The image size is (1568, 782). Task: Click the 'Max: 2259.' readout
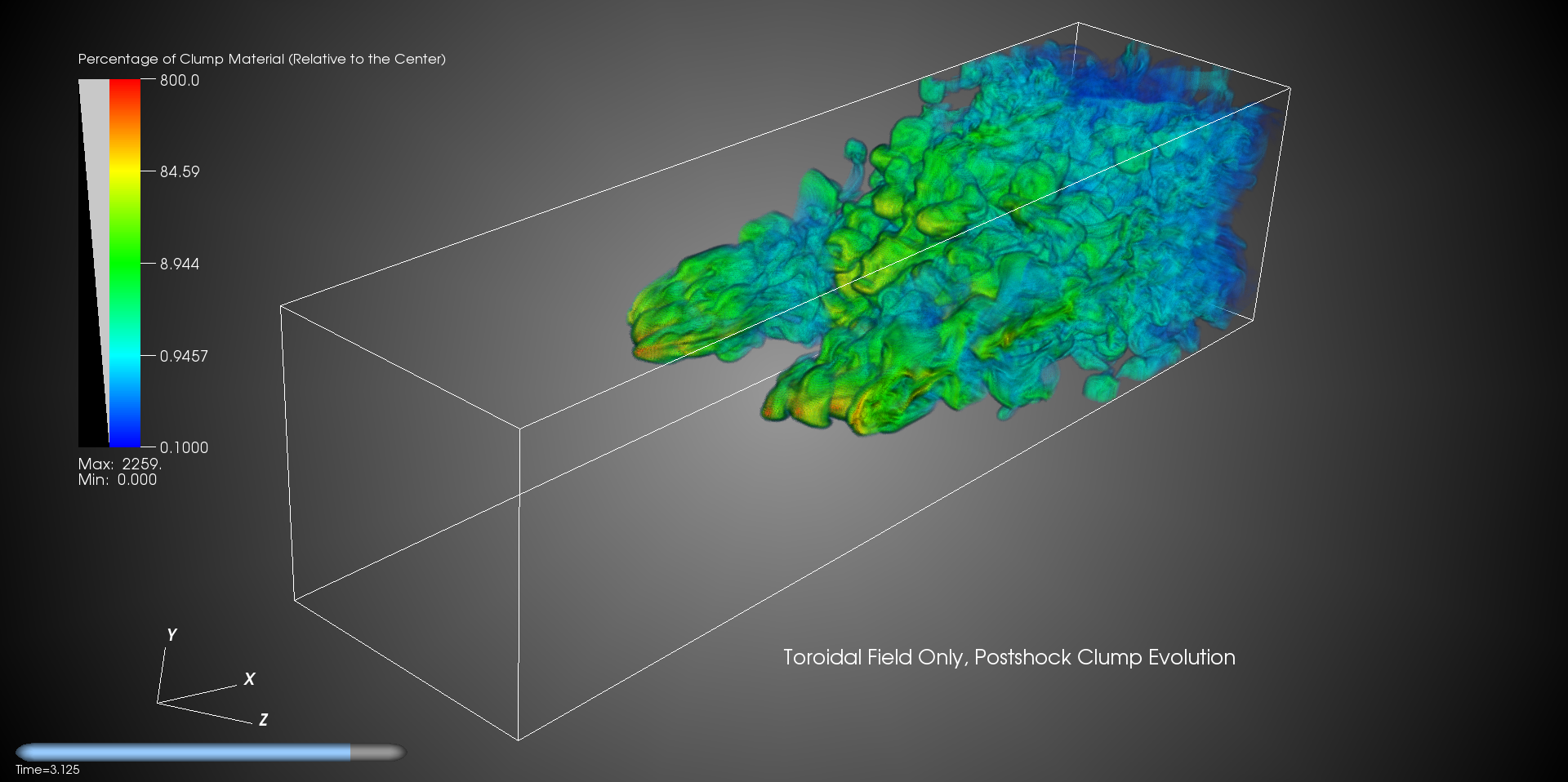pyautogui.click(x=120, y=464)
